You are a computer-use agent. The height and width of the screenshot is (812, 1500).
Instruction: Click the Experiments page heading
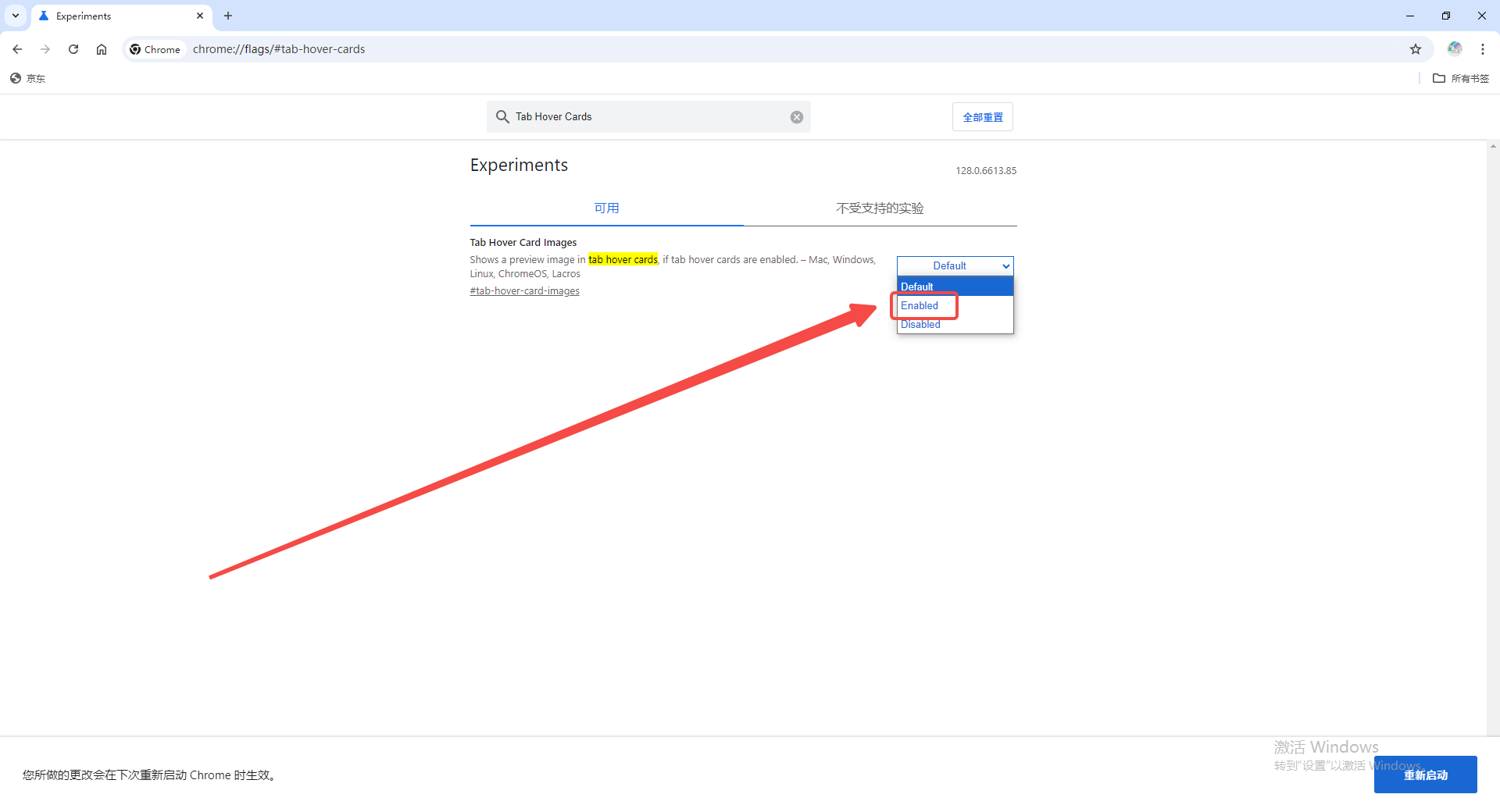519,165
